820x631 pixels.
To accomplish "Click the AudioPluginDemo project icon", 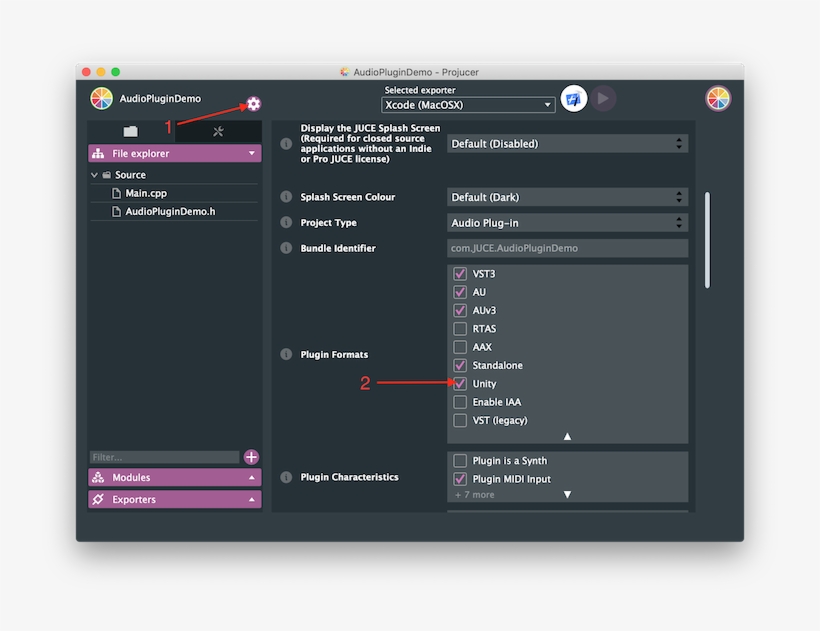I will 100,98.
